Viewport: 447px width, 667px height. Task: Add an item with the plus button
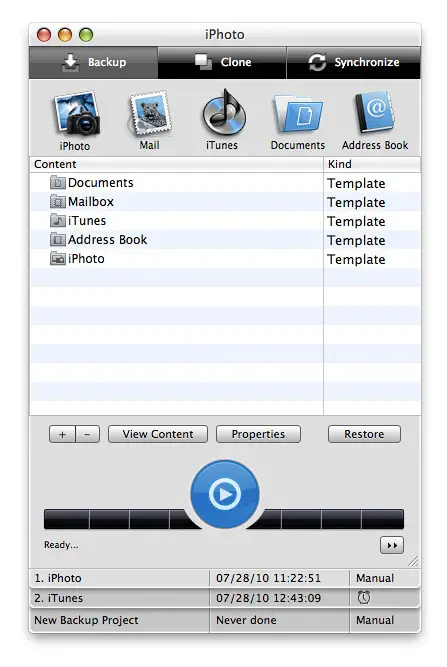pos(63,434)
